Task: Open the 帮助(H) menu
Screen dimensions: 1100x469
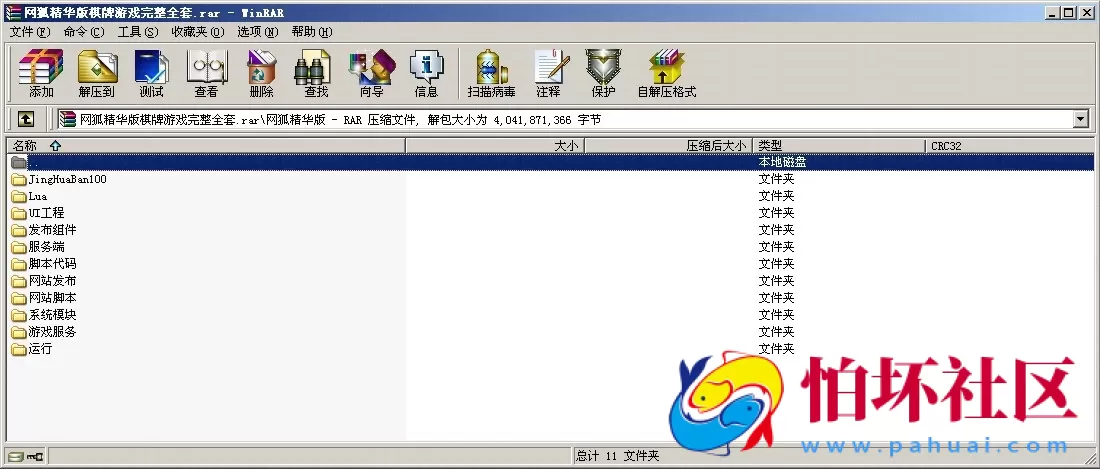Action: click(311, 32)
